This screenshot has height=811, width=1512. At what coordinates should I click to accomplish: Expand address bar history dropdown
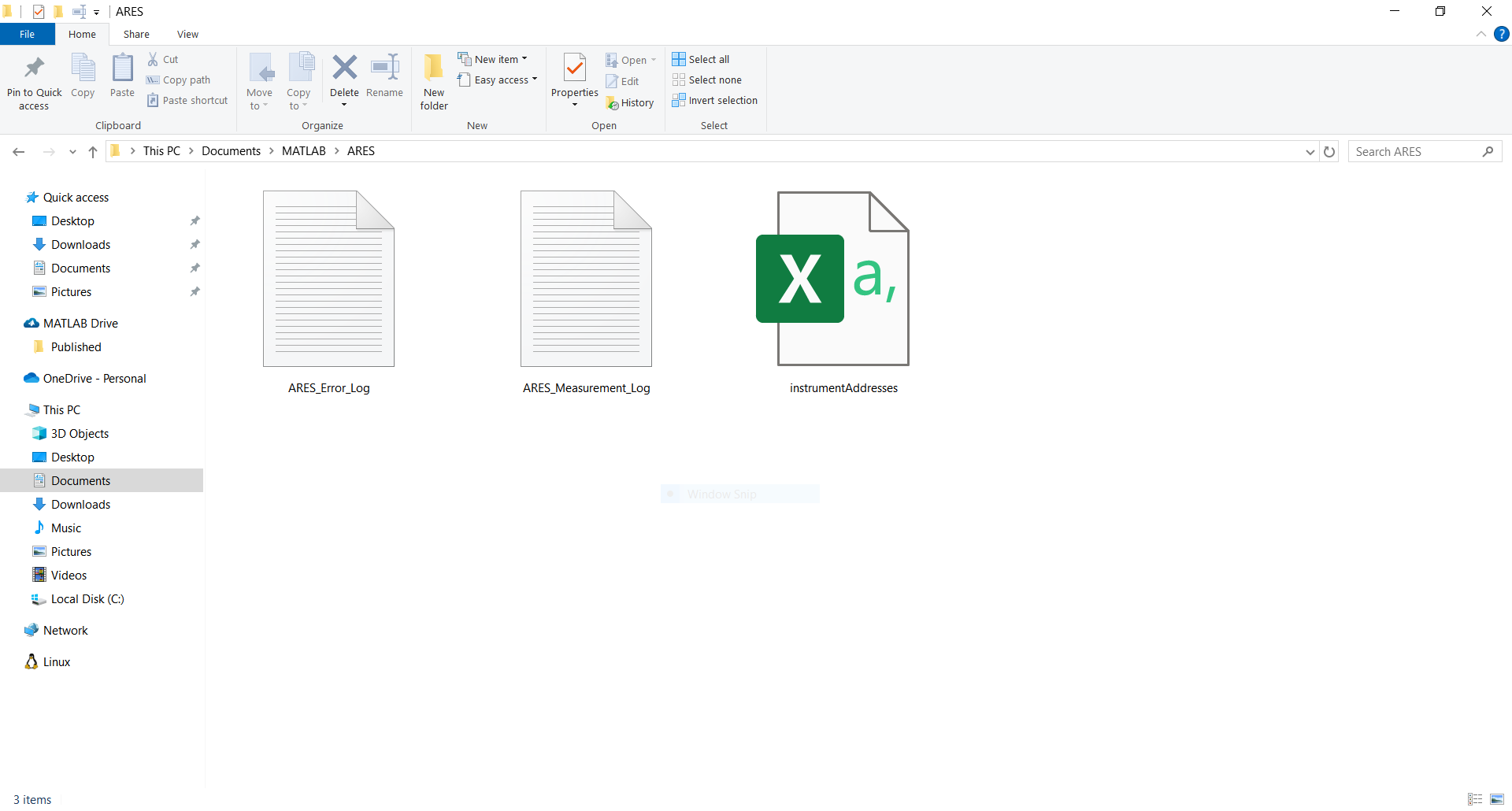(1310, 151)
